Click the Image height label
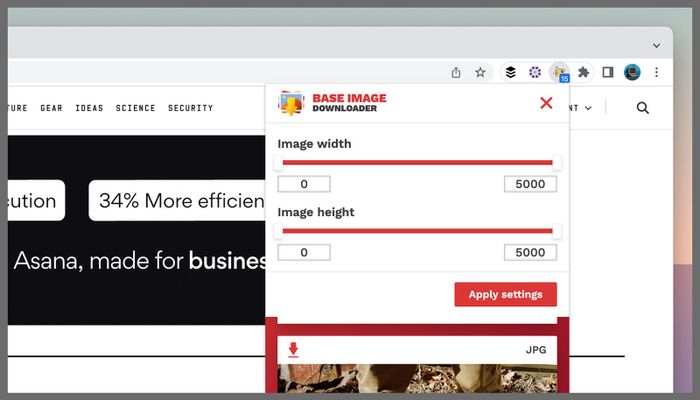Viewport: 700px width, 400px height. 316,212
